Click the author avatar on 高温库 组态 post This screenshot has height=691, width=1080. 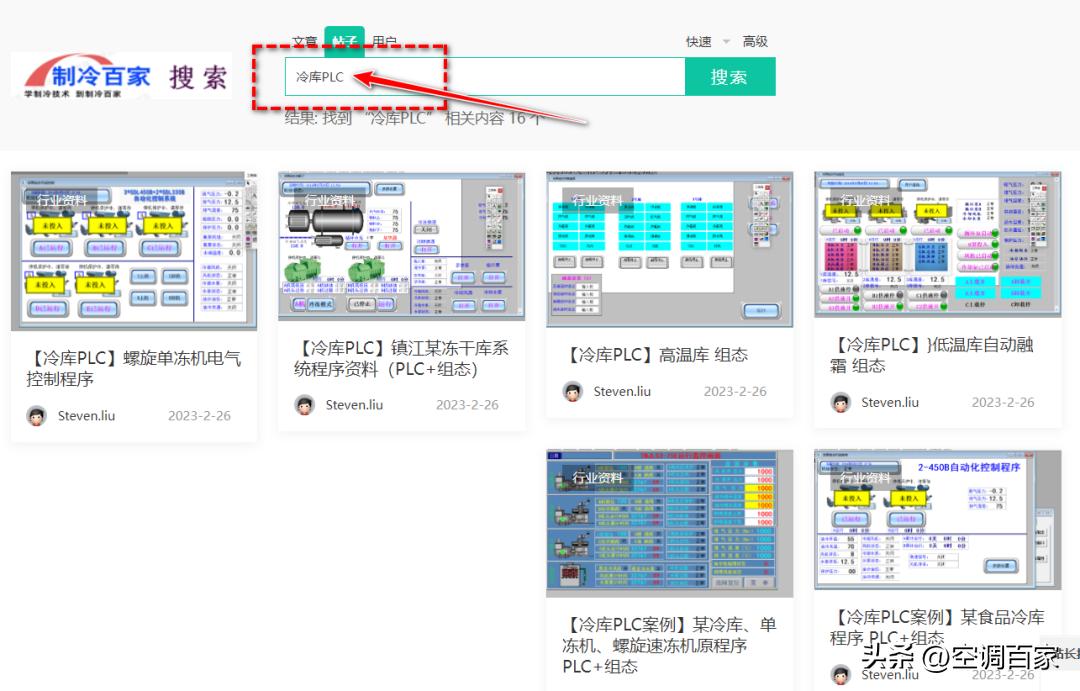pos(572,392)
